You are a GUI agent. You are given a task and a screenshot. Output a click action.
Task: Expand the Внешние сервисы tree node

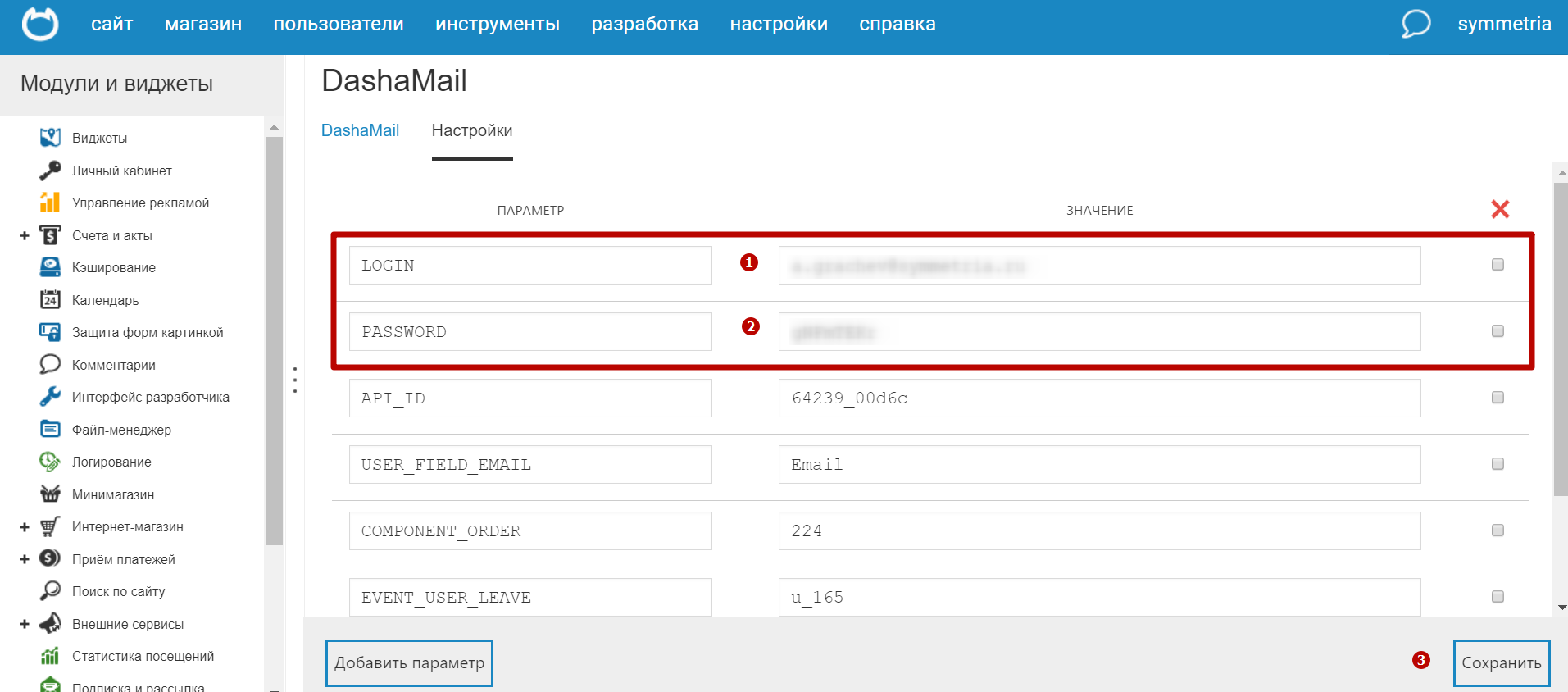[x=25, y=625]
